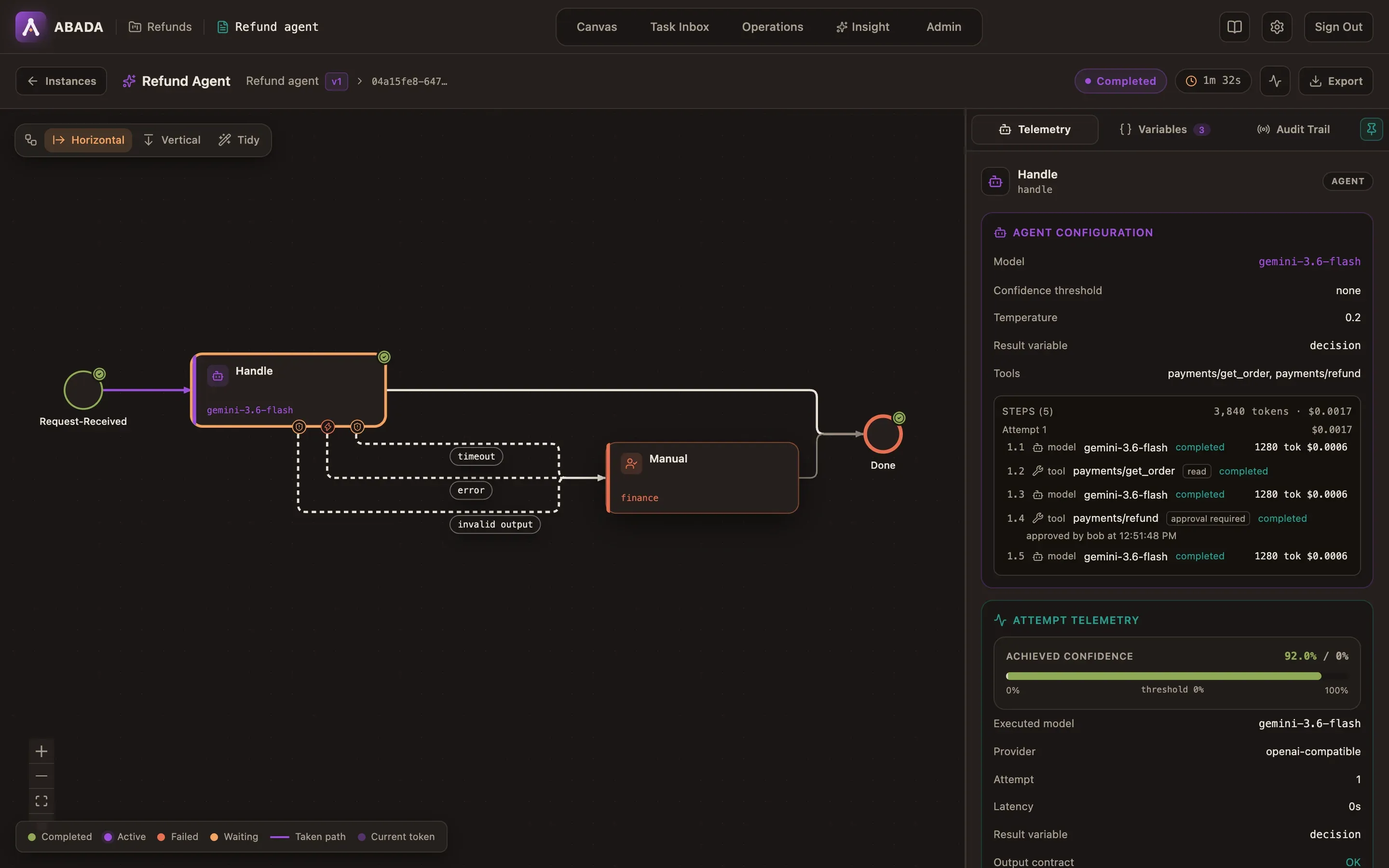
Task: Open the Variables tab
Action: (x=1165, y=129)
